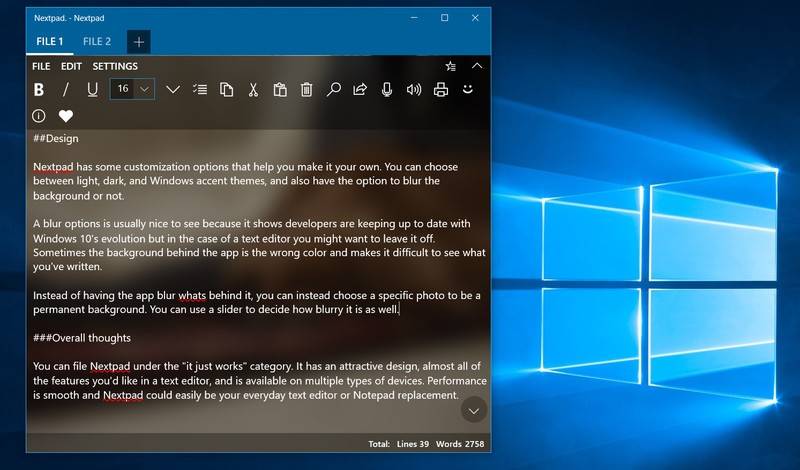
Task: Click the Print icon
Action: [441, 90]
